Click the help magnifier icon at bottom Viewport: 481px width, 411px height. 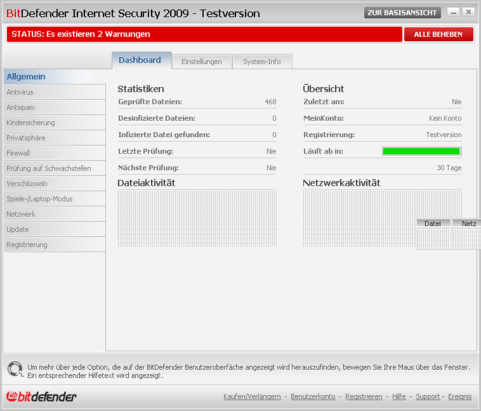coord(15,370)
